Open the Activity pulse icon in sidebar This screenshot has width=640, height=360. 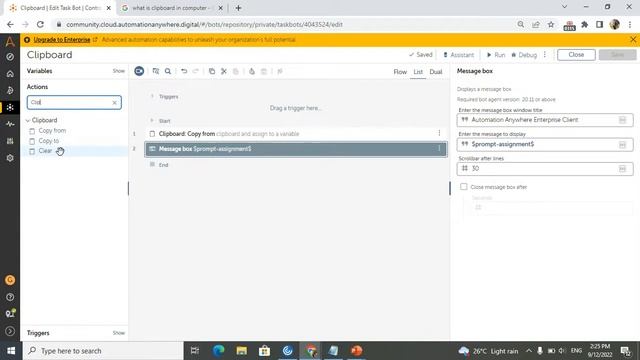10,124
